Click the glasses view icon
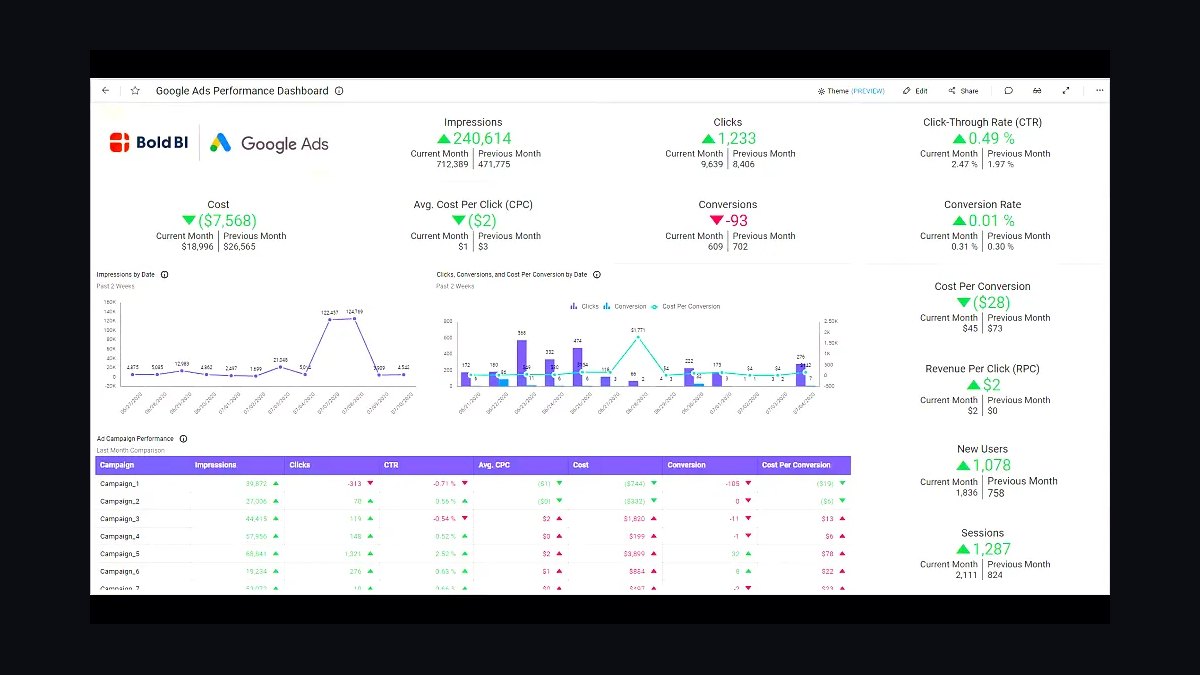 tap(1037, 91)
